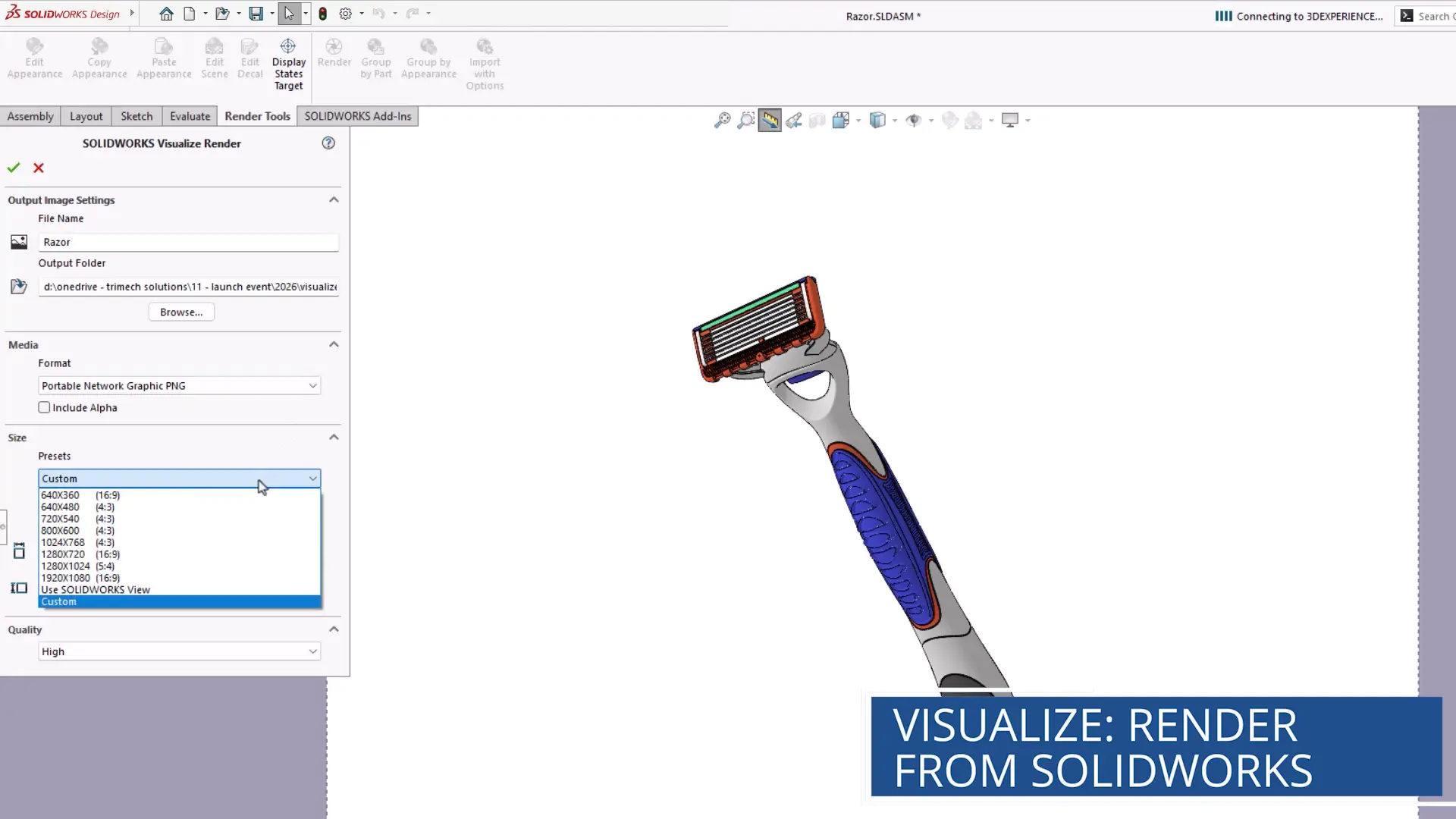Collapse the Quality section
Screen dimensions: 1456x819
[334, 629]
